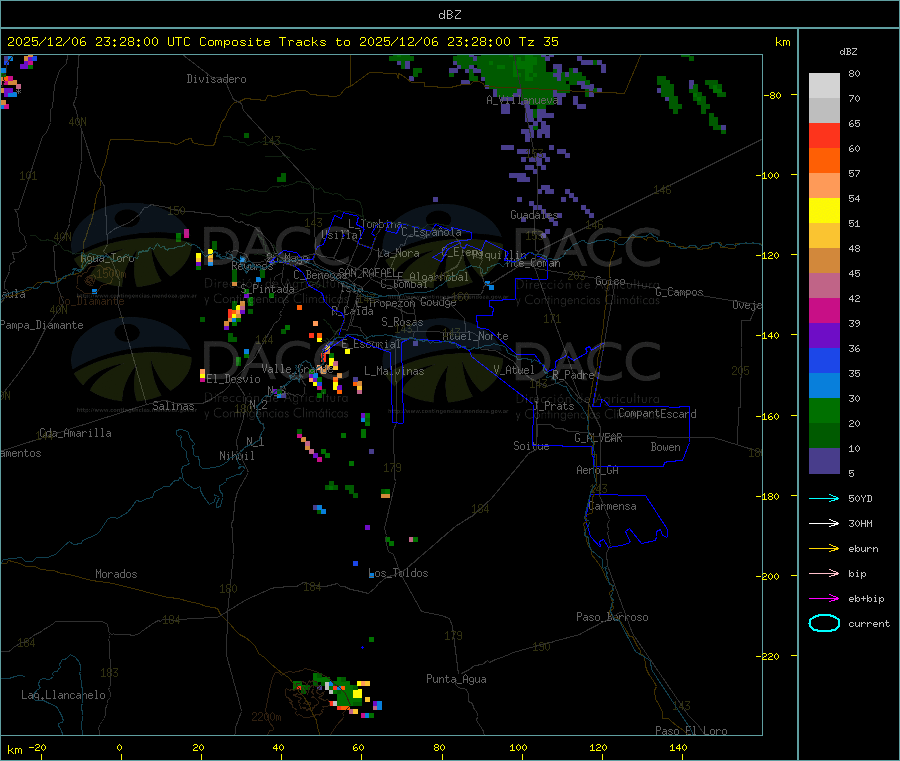The width and height of the screenshot is (900, 761).
Task: Click the blue 36 dBZ color swatch
Action: pyautogui.click(x=824, y=360)
